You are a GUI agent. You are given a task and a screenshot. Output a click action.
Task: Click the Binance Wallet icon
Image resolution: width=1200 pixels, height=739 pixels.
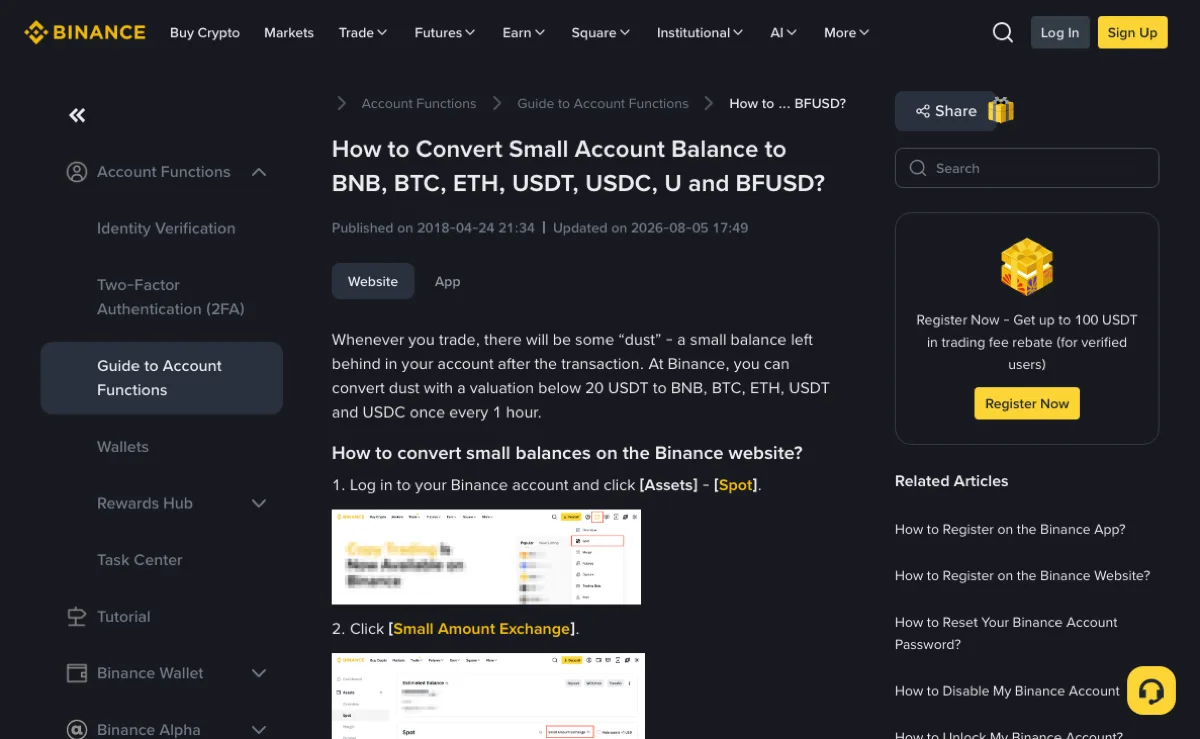click(x=77, y=673)
